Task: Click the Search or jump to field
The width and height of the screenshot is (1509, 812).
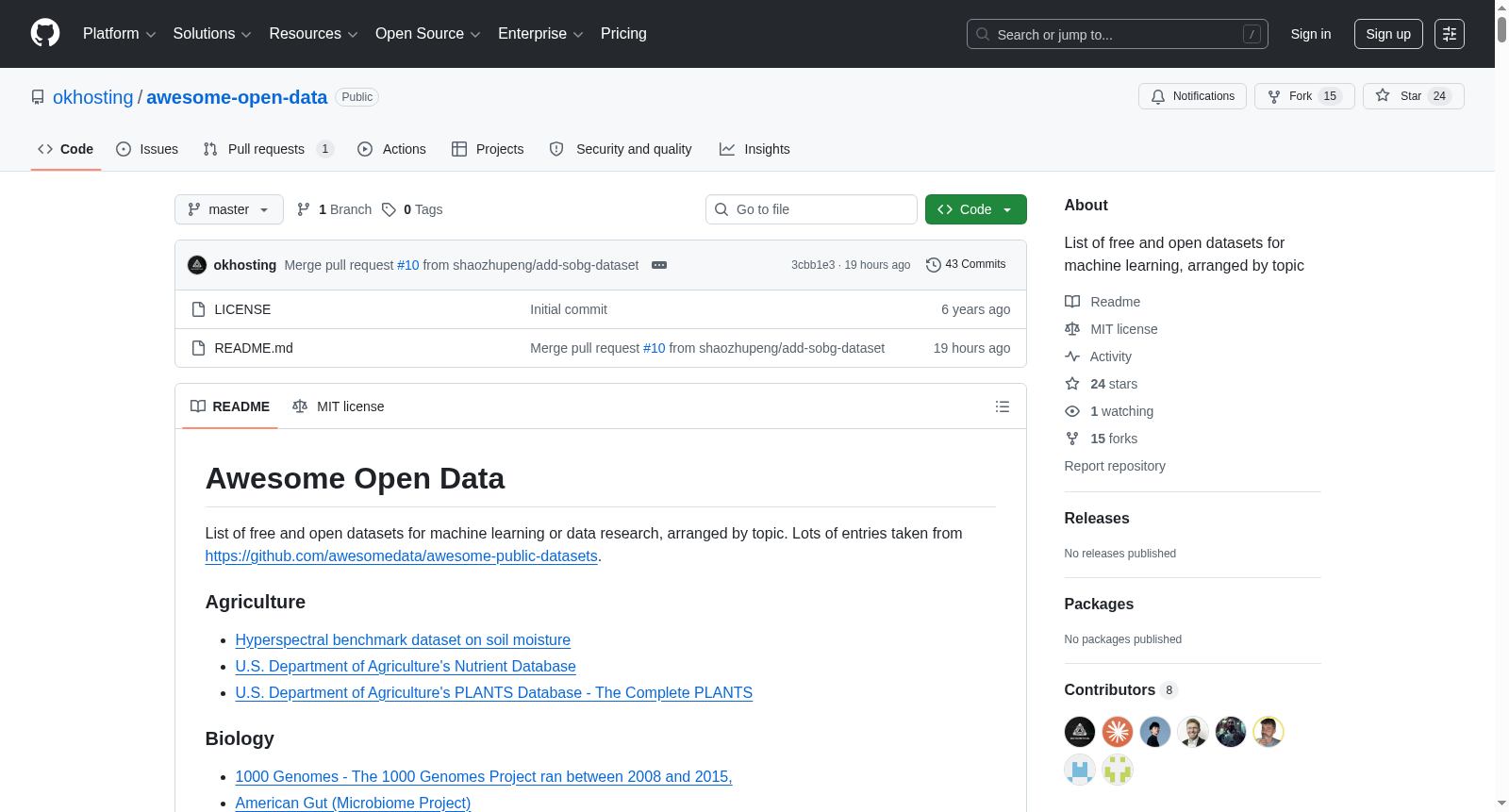Action: coord(1118,34)
